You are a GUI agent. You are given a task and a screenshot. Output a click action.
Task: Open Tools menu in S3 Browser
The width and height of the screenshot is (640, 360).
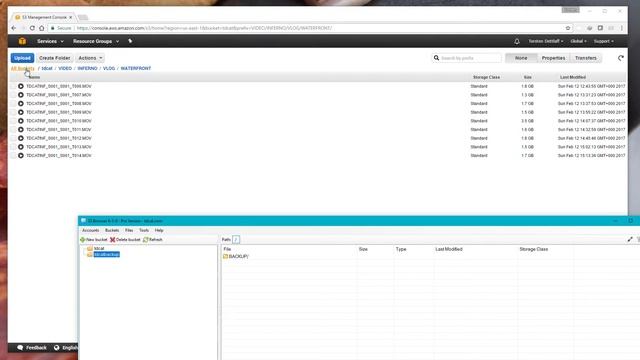[x=144, y=230]
